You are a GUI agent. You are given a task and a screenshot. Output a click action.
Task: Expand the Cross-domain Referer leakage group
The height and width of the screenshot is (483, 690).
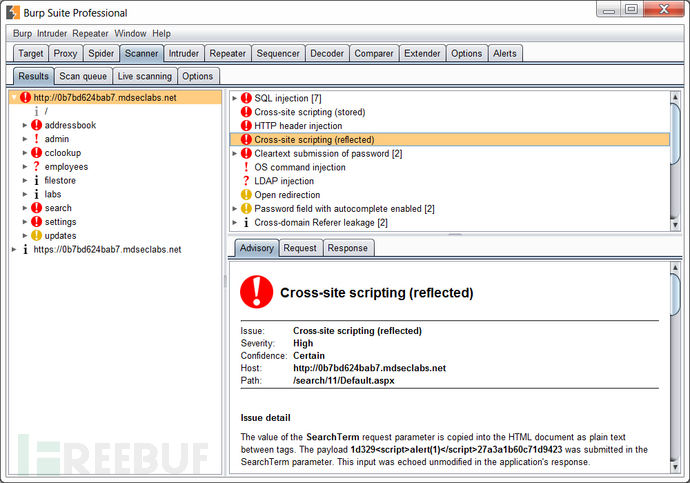pyautogui.click(x=235, y=222)
